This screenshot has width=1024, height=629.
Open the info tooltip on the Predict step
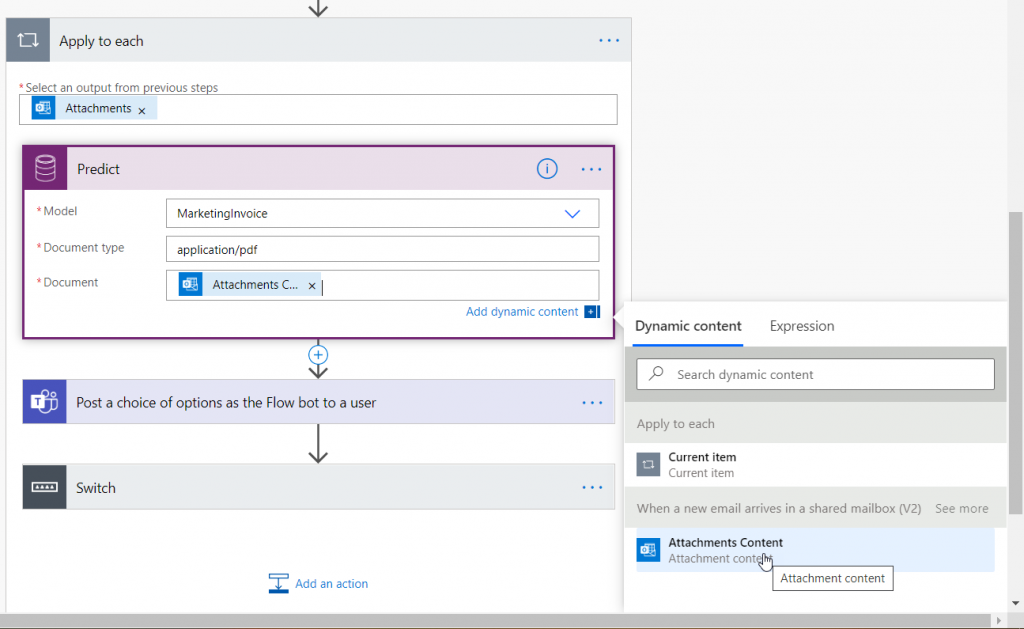pyautogui.click(x=547, y=168)
